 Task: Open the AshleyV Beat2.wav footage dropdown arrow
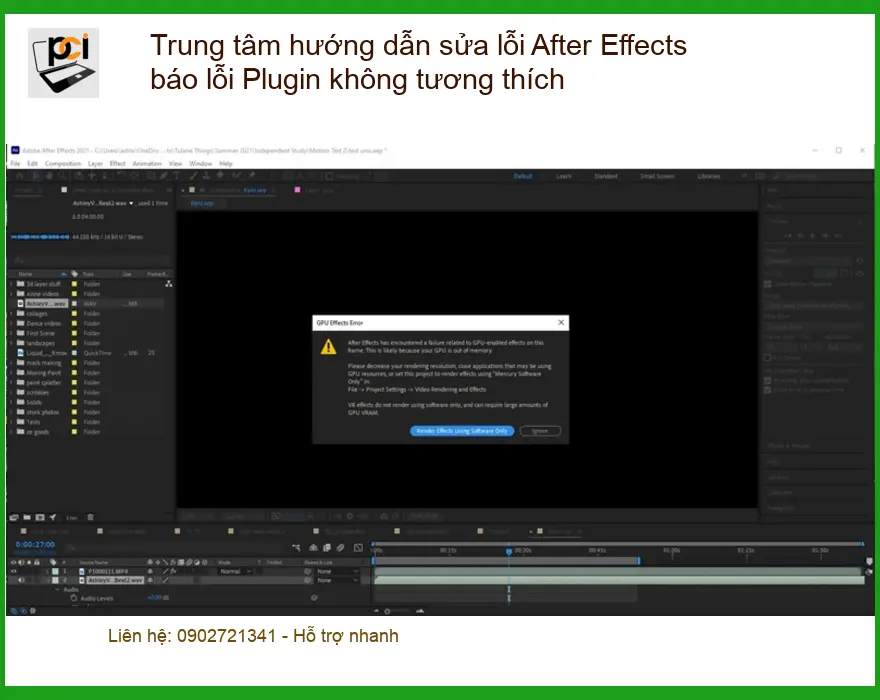(131, 203)
